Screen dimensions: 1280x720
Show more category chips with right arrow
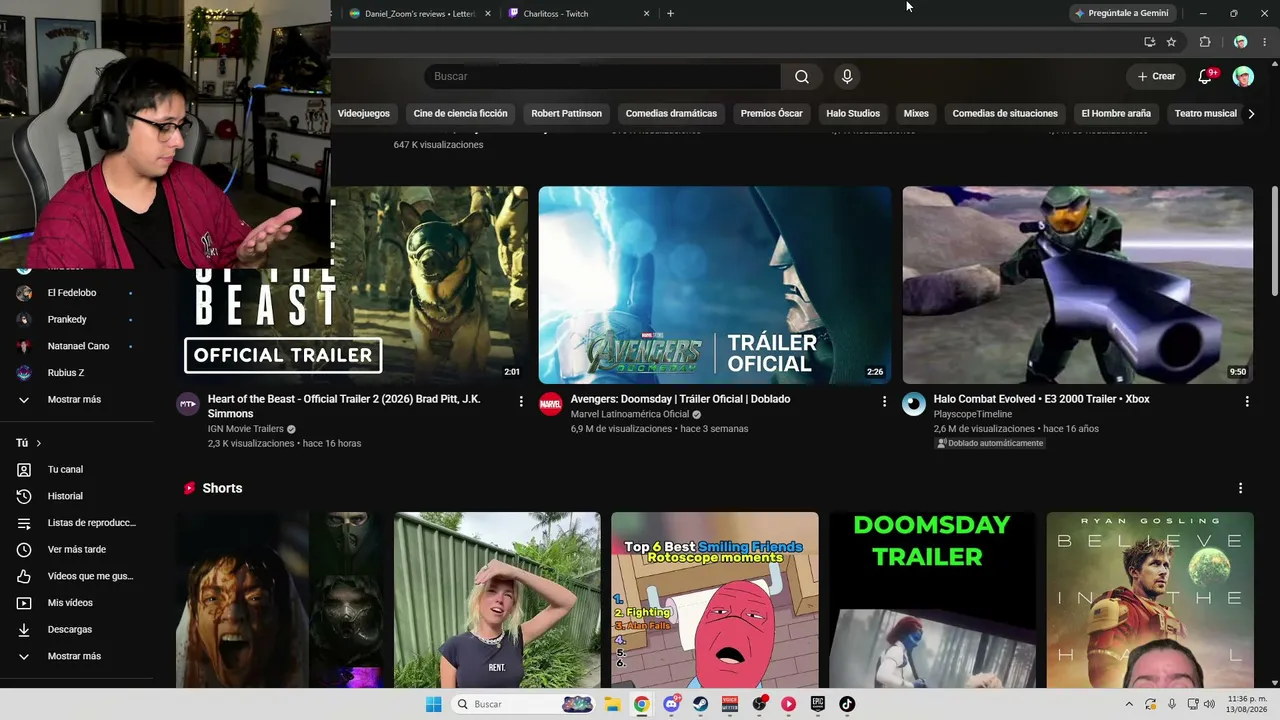(x=1251, y=114)
